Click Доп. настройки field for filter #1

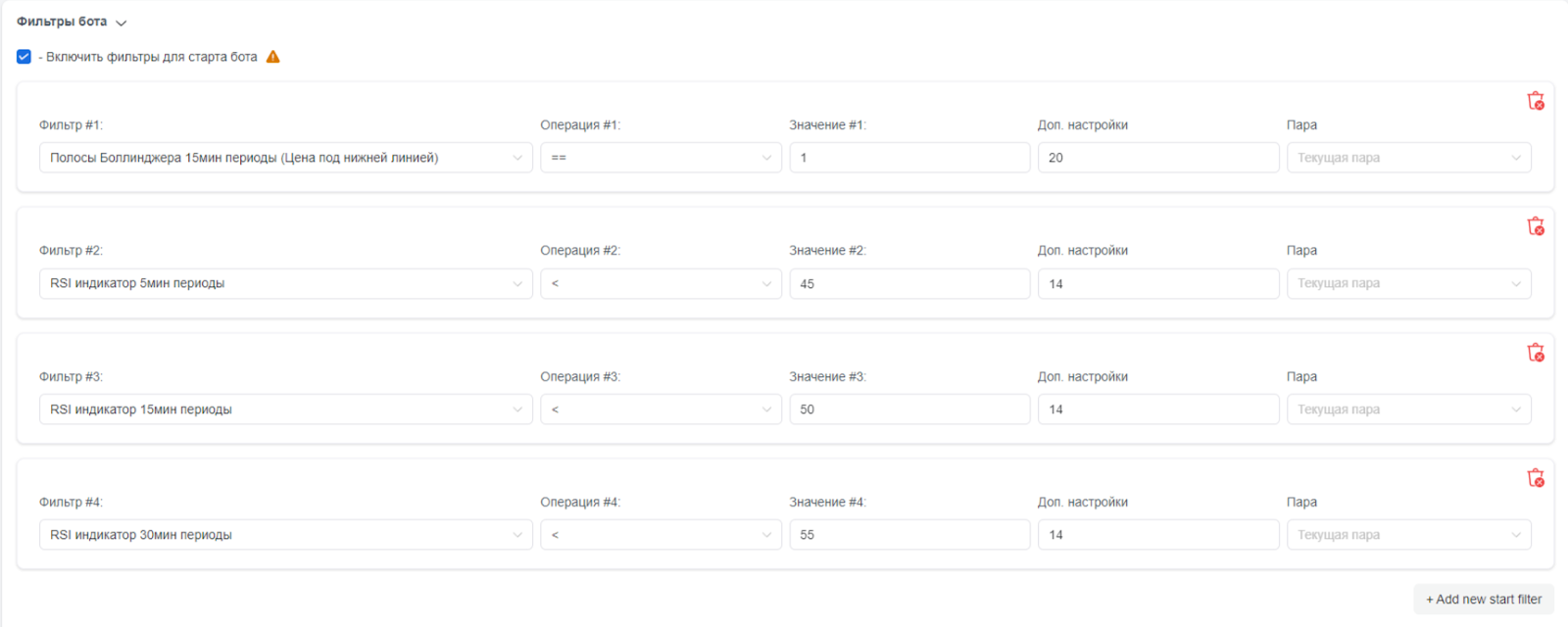[x=1157, y=158]
